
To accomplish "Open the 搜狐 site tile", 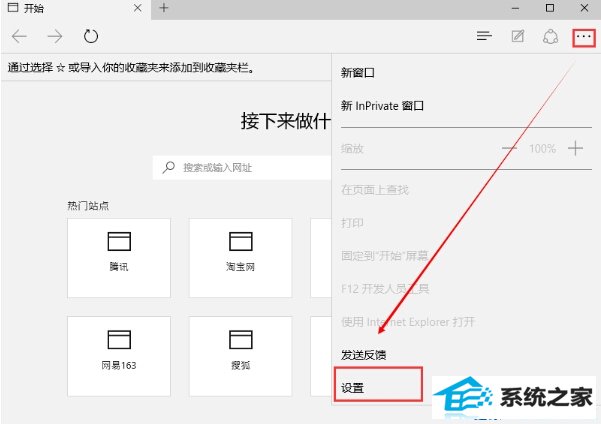I will tap(240, 356).
